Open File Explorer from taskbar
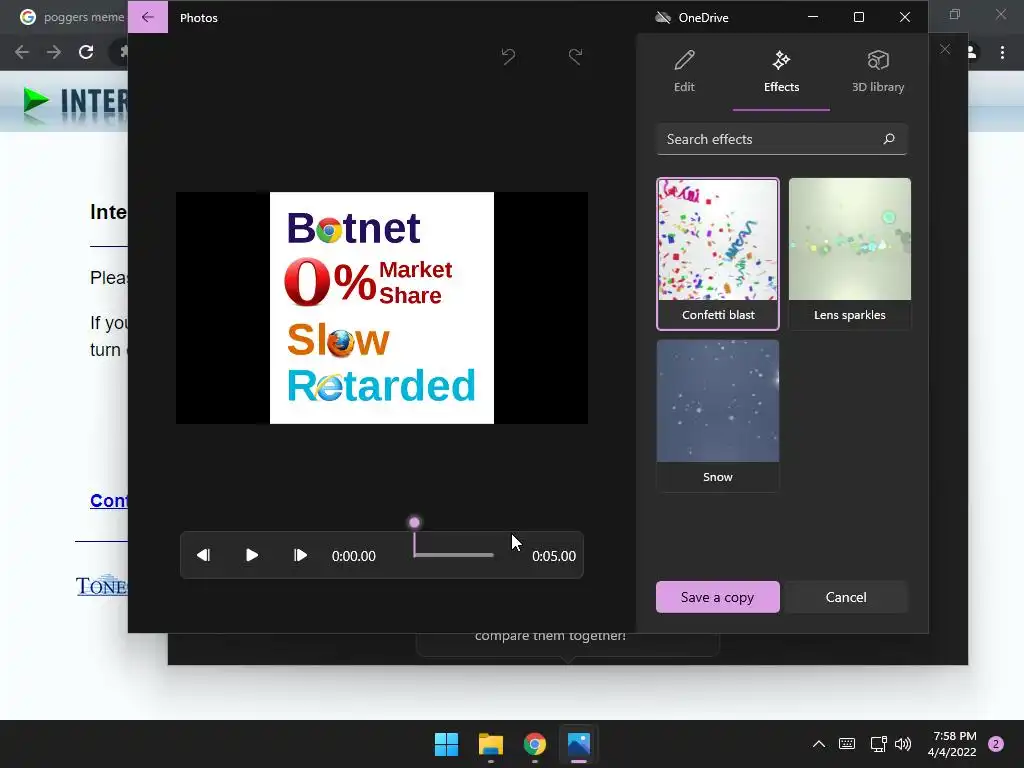Image resolution: width=1024 pixels, height=768 pixels. pos(490,744)
